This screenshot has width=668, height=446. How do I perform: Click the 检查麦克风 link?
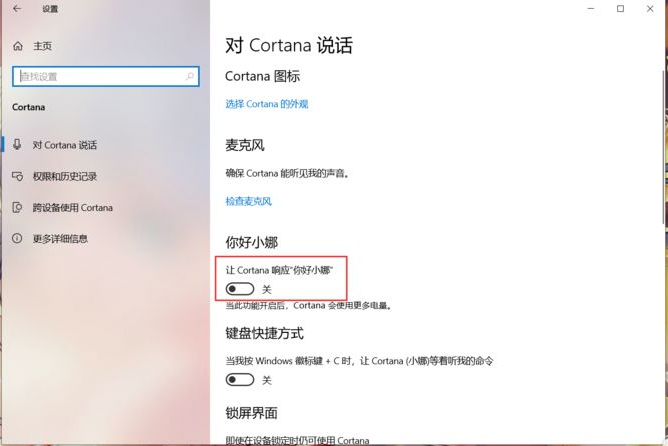(248, 201)
